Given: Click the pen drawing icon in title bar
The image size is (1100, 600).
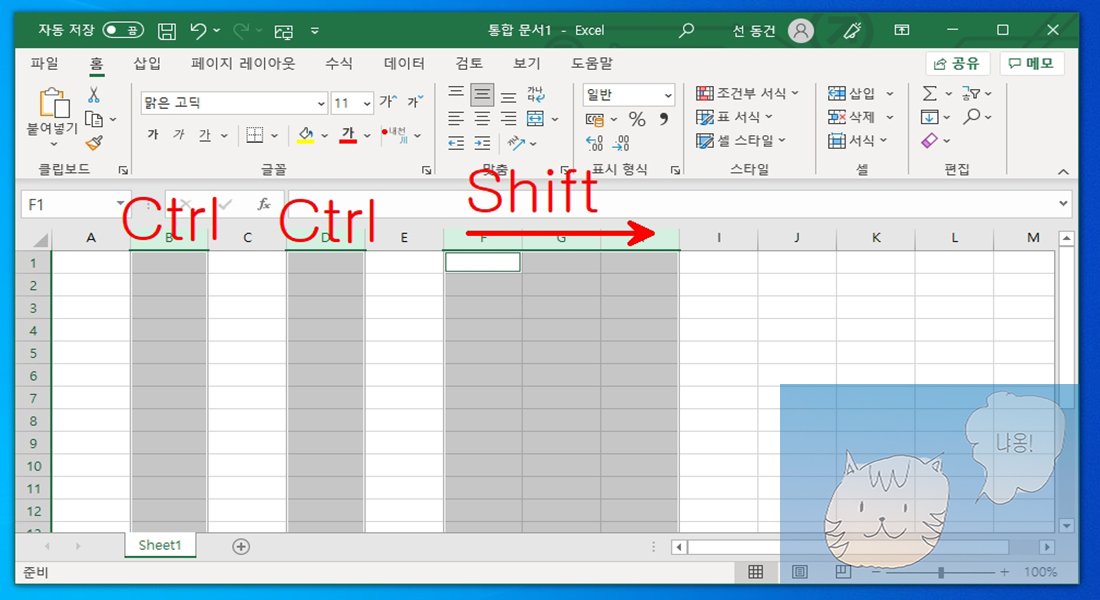Looking at the screenshot, I should 852,30.
